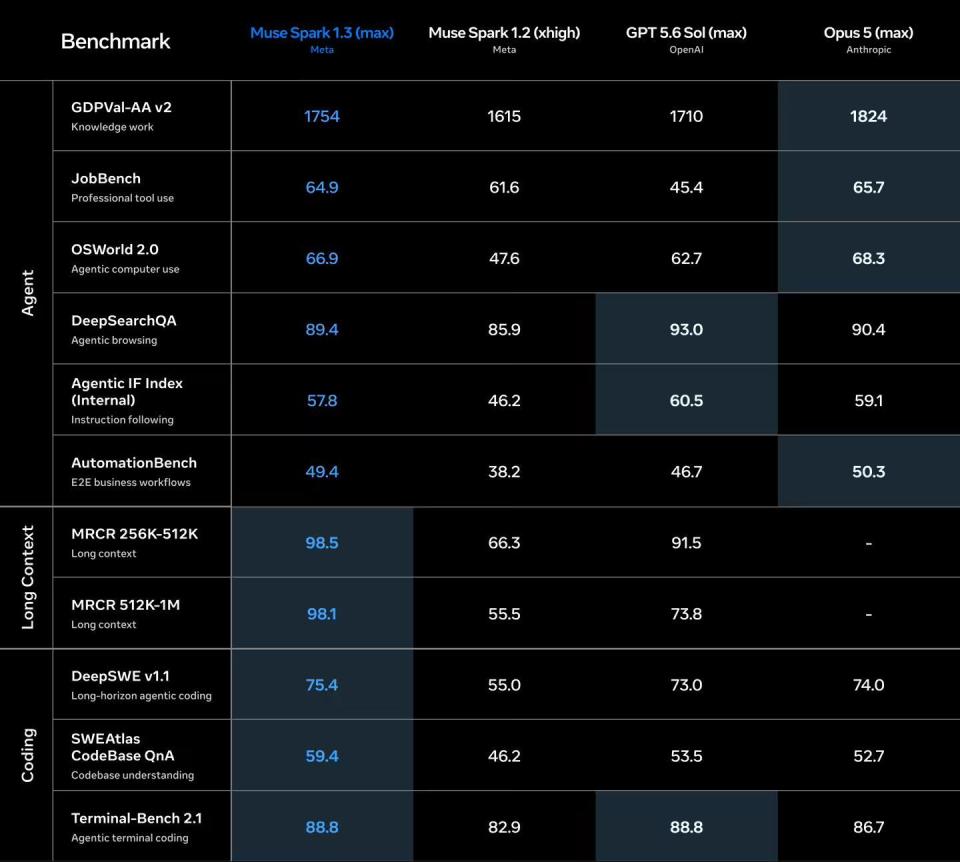Select the DeepSWE v1.1 row label

[120, 676]
